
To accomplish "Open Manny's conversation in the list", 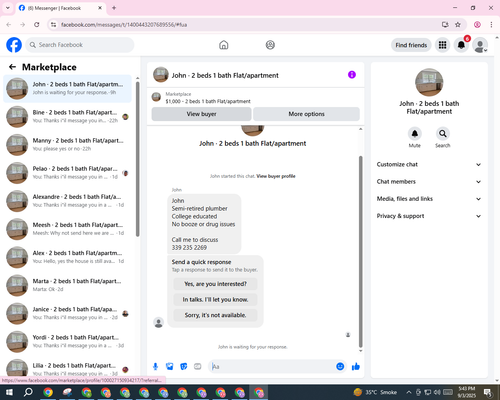I will pyautogui.click(x=67, y=145).
